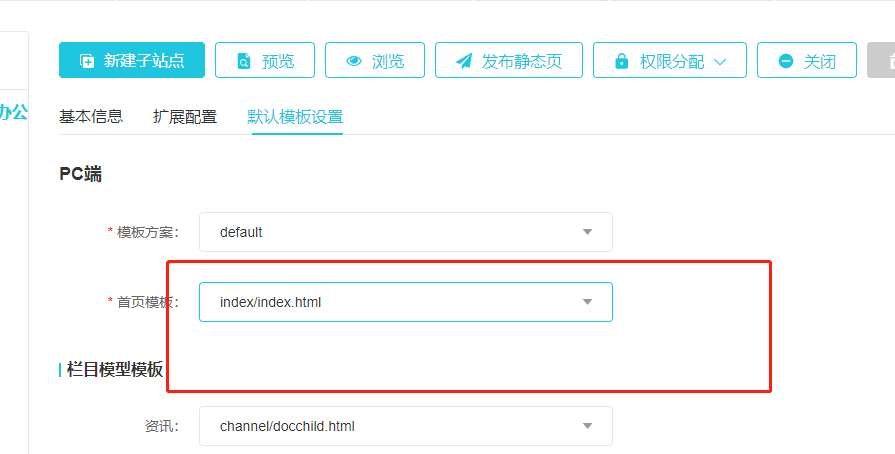Click the preview document icon beside 预览

244,61
